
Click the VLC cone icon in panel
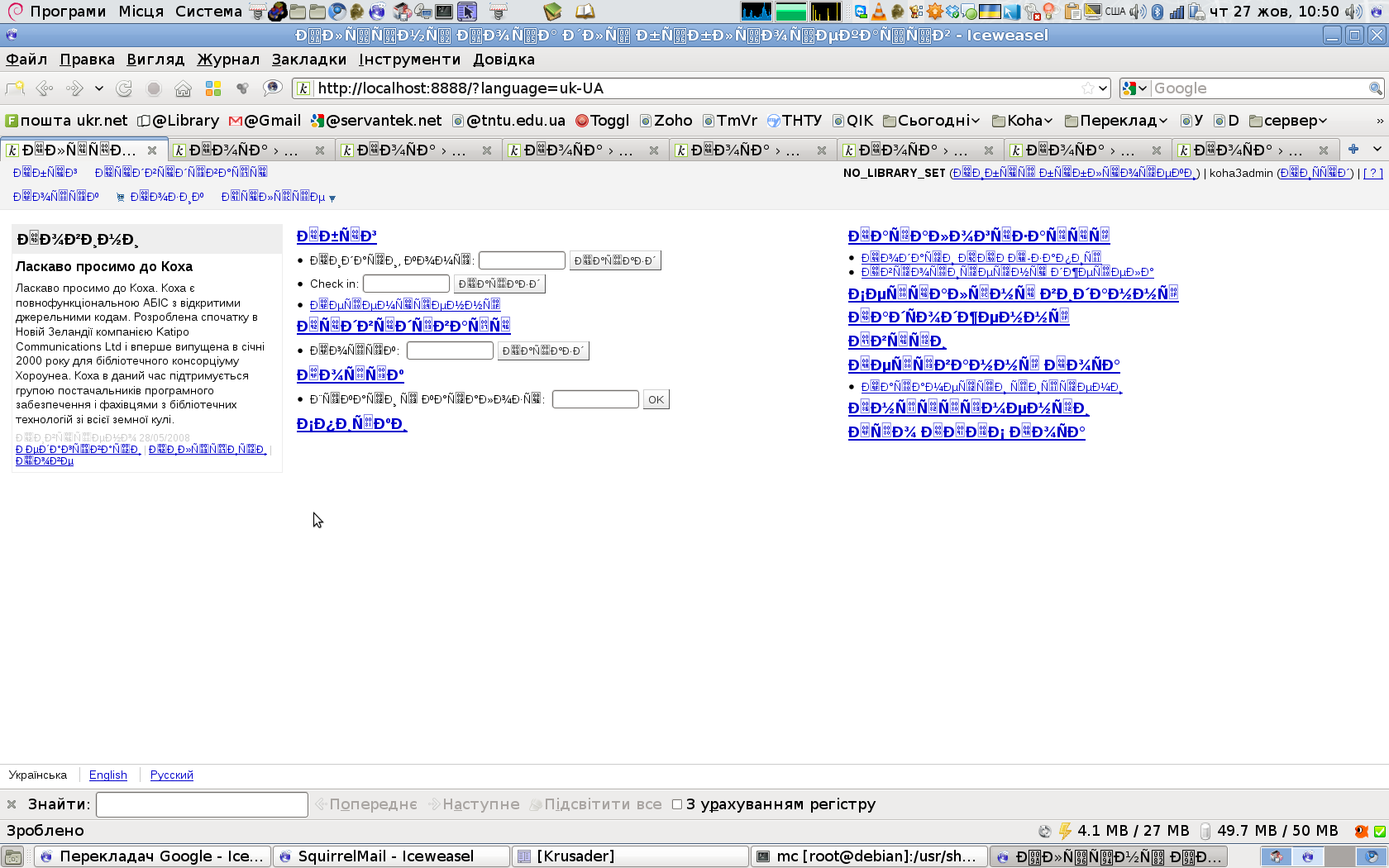point(878,12)
